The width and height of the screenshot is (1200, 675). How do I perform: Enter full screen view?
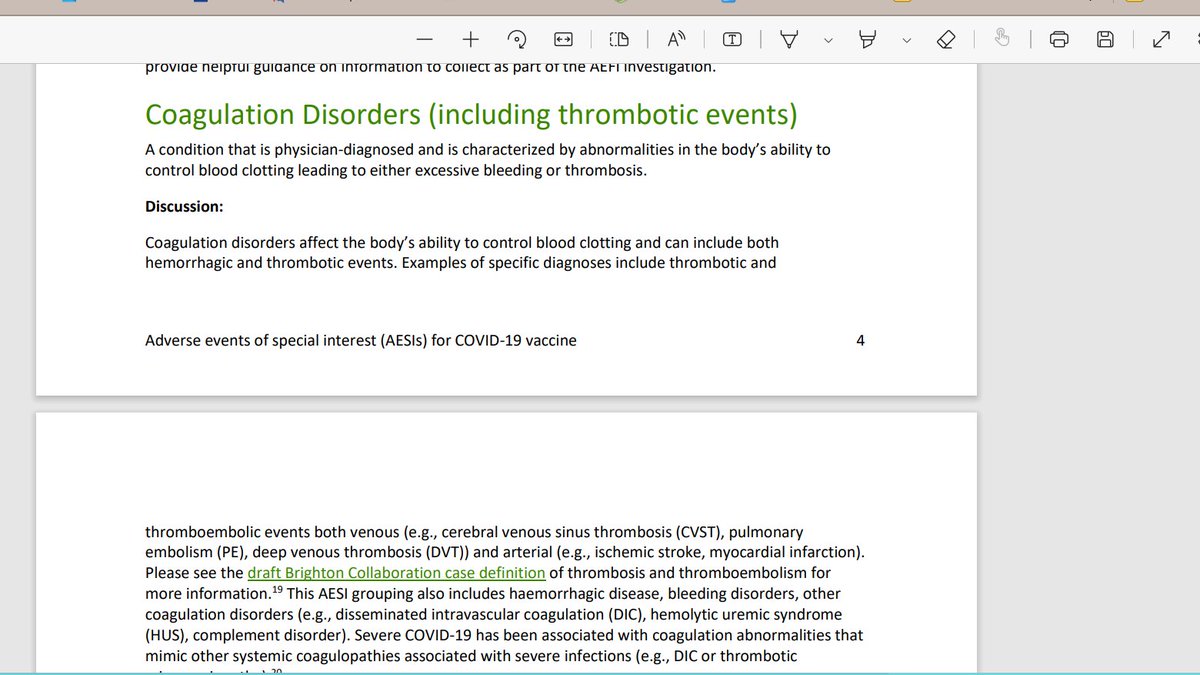1161,40
